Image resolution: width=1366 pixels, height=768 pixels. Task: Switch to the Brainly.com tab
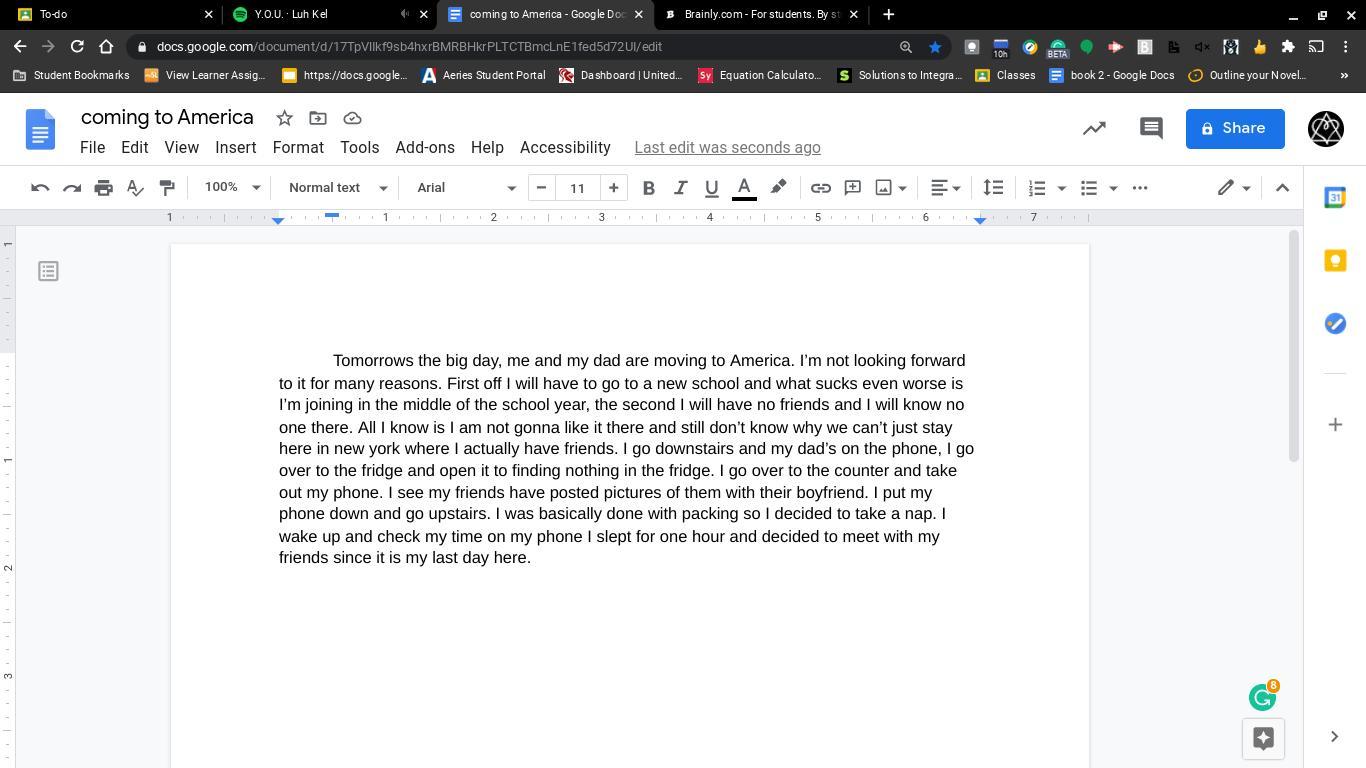point(762,14)
